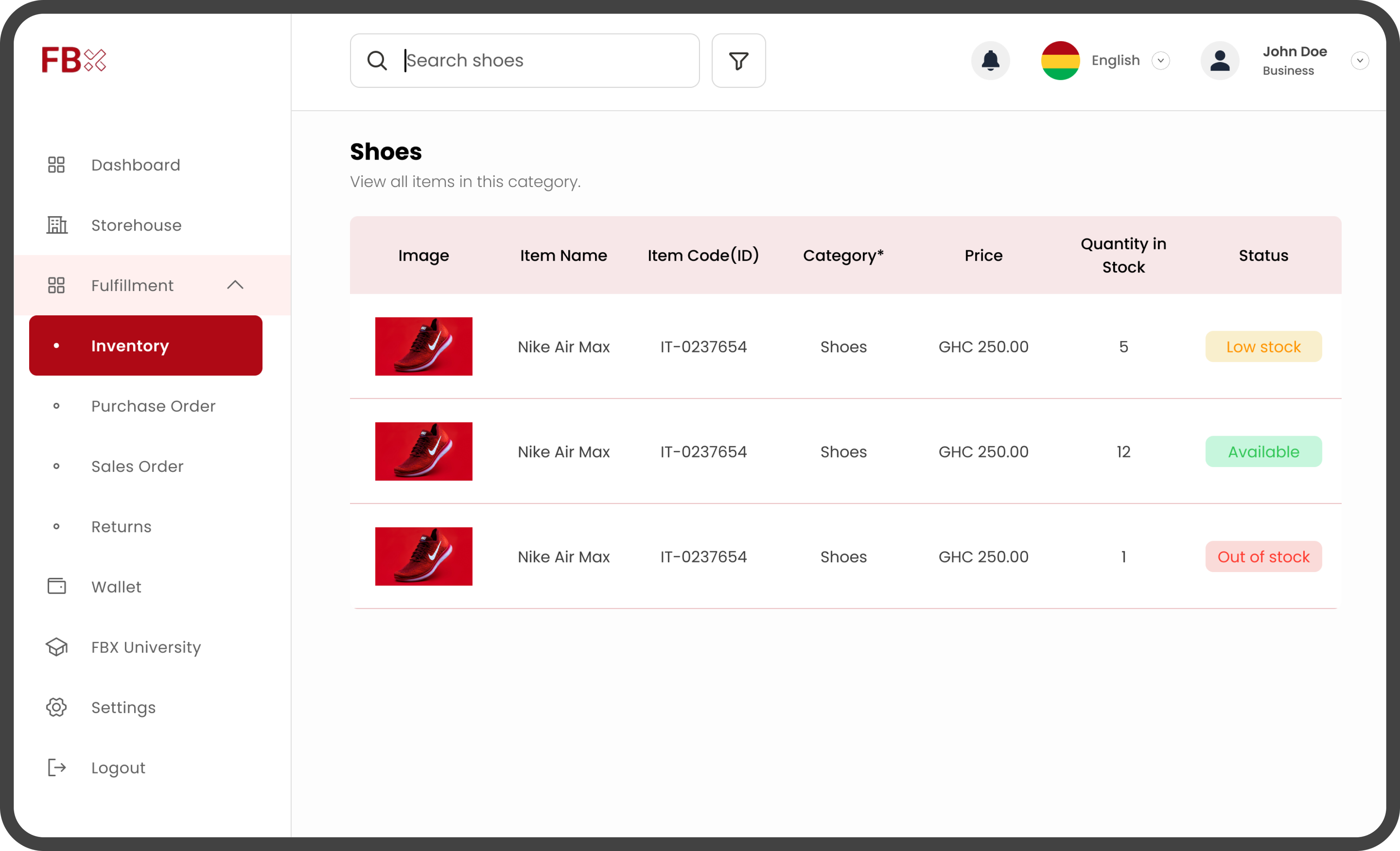
Task: Select Inventory submenu item
Action: click(145, 345)
